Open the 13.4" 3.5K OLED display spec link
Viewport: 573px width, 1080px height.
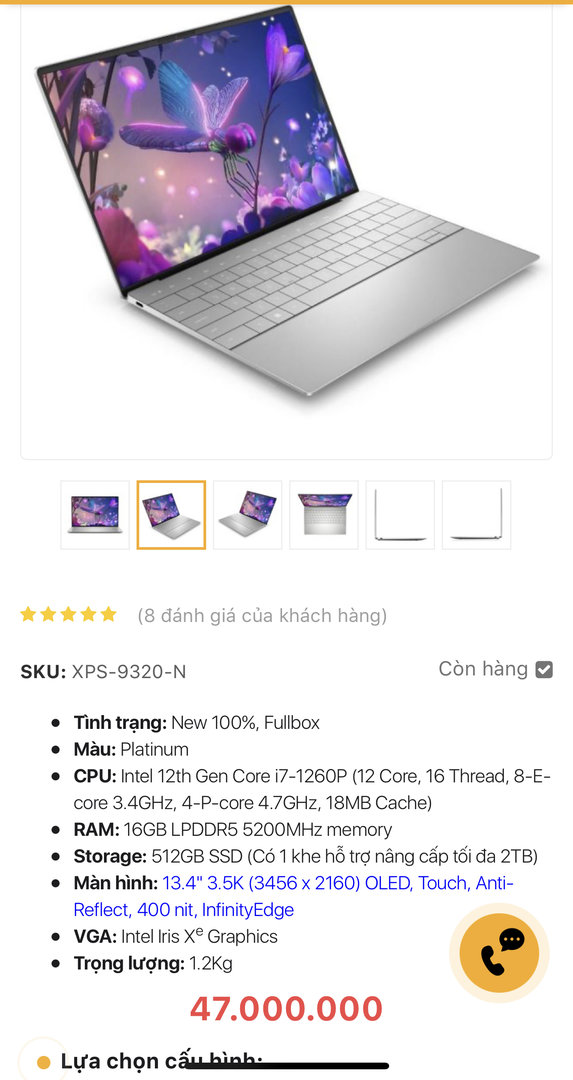[x=293, y=896]
